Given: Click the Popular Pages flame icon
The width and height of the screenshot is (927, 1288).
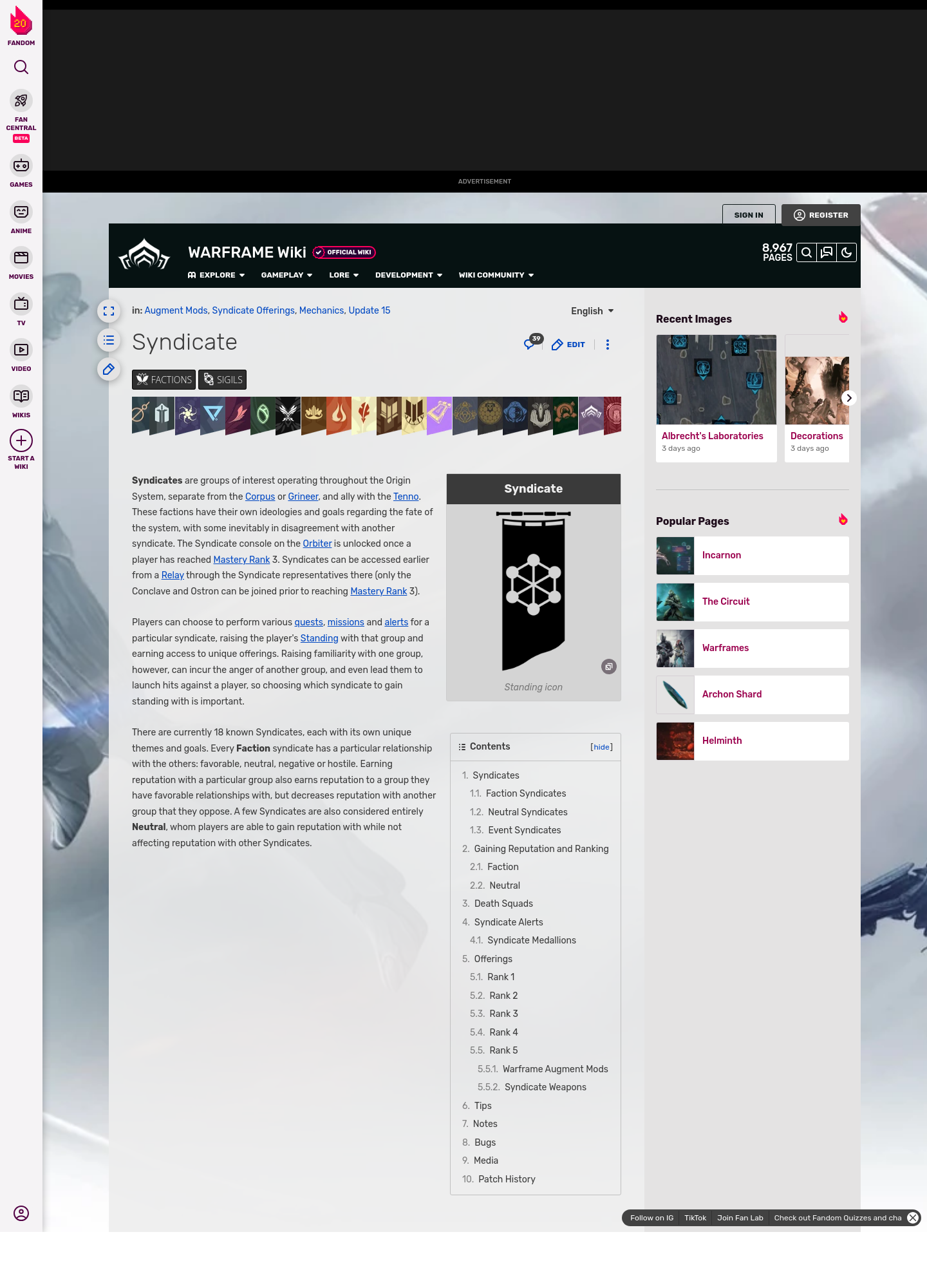Looking at the screenshot, I should 843,520.
